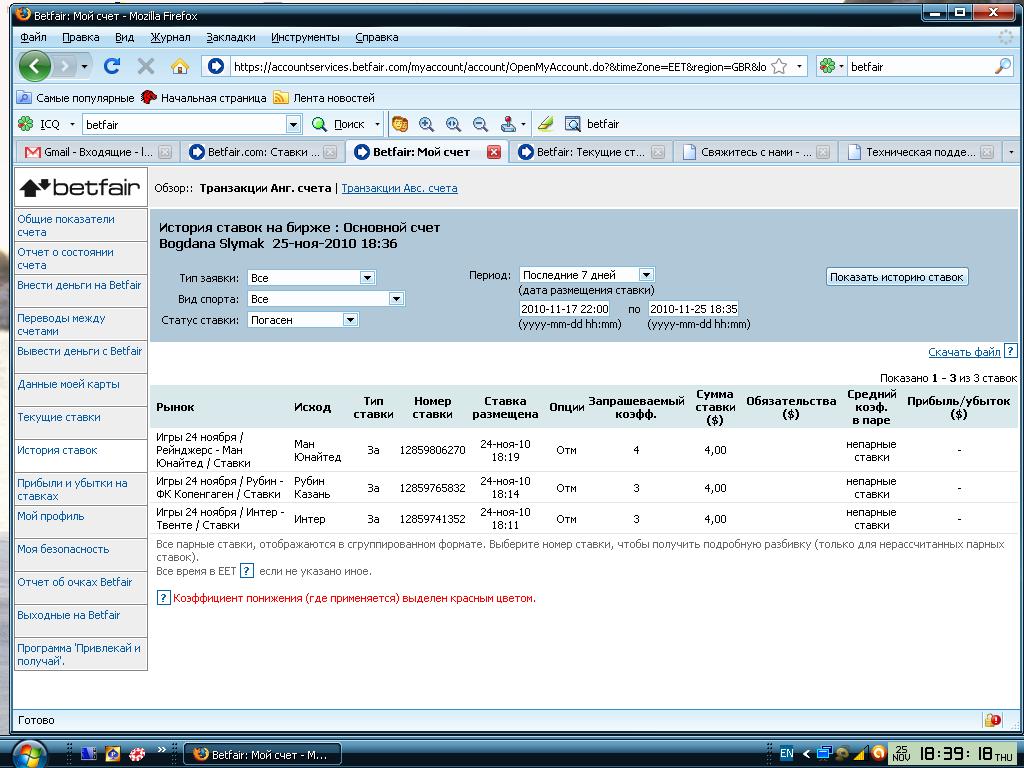Open Вывести деньги с Betfair sidebar link
This screenshot has width=1024, height=768.
(80, 351)
